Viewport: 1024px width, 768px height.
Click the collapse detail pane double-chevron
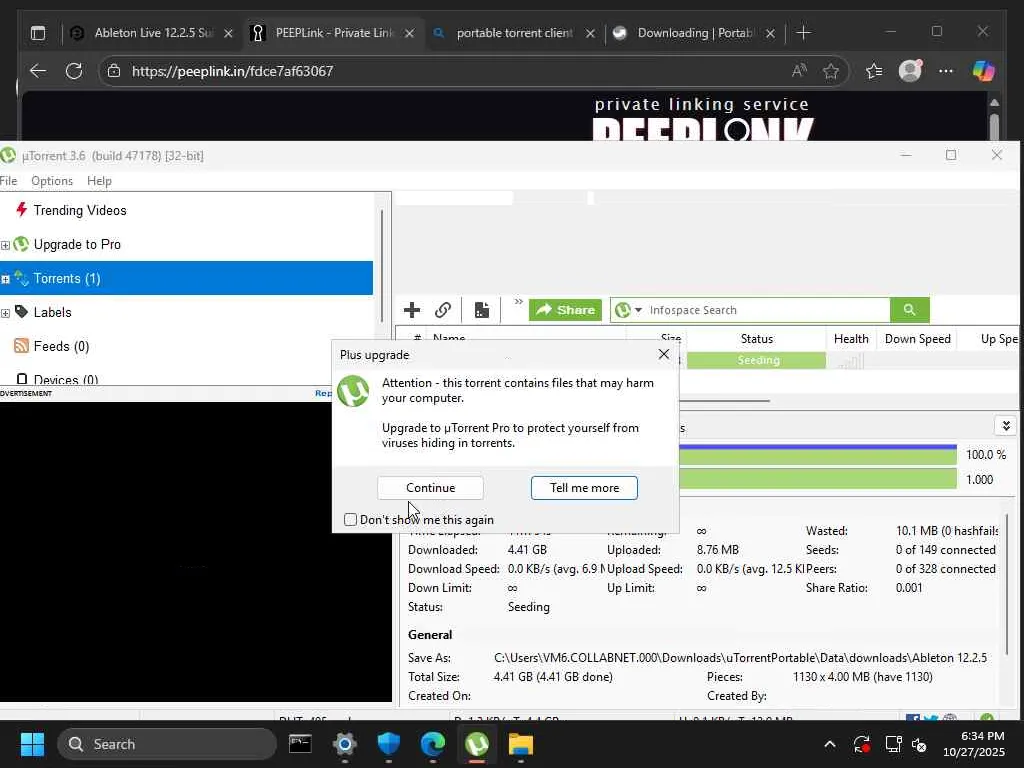coord(1006,426)
